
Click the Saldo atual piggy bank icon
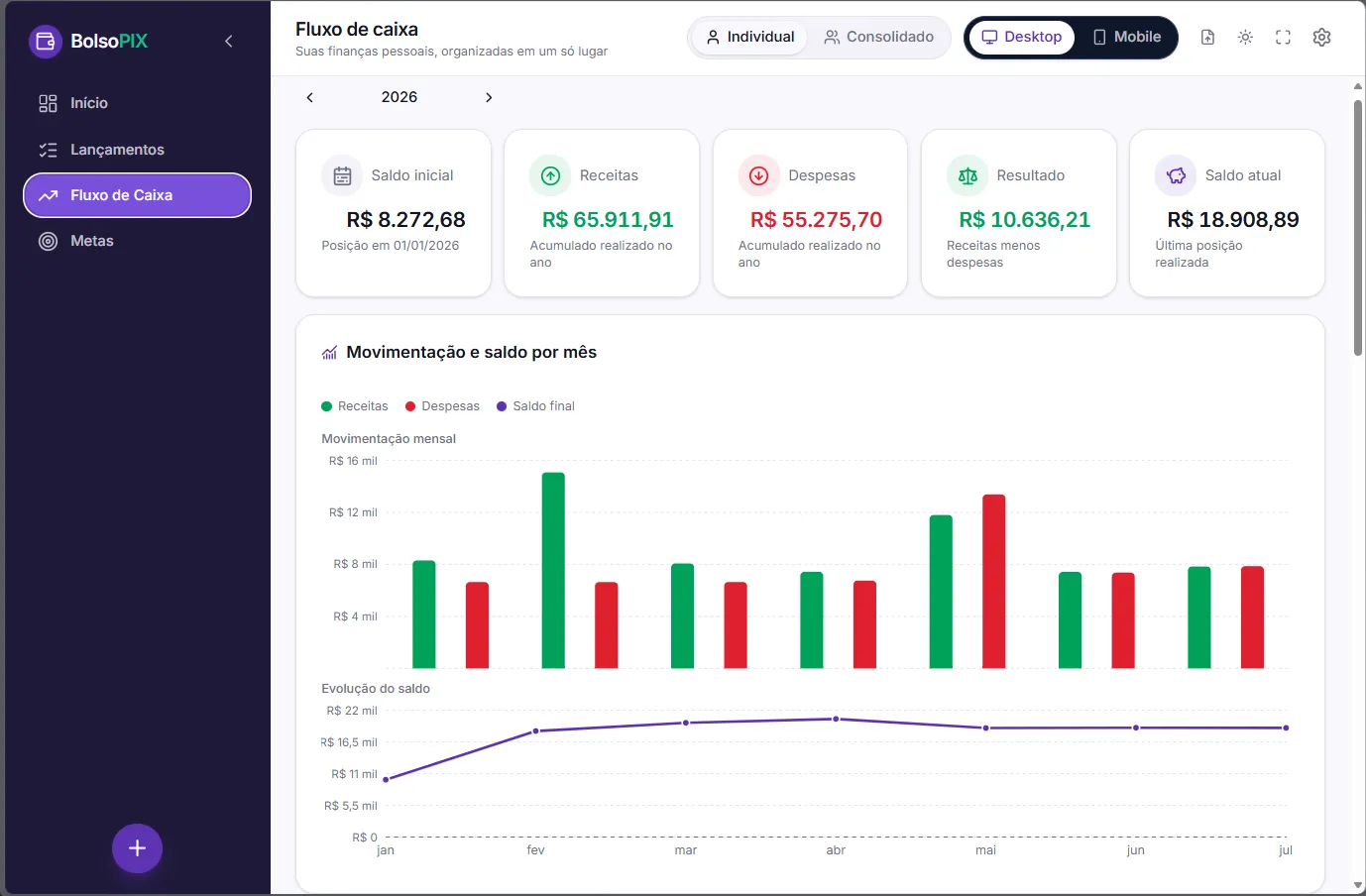tap(1176, 175)
